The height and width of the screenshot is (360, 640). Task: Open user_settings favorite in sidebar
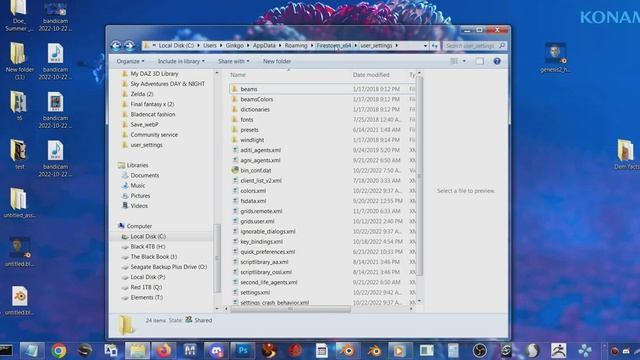pos(146,145)
